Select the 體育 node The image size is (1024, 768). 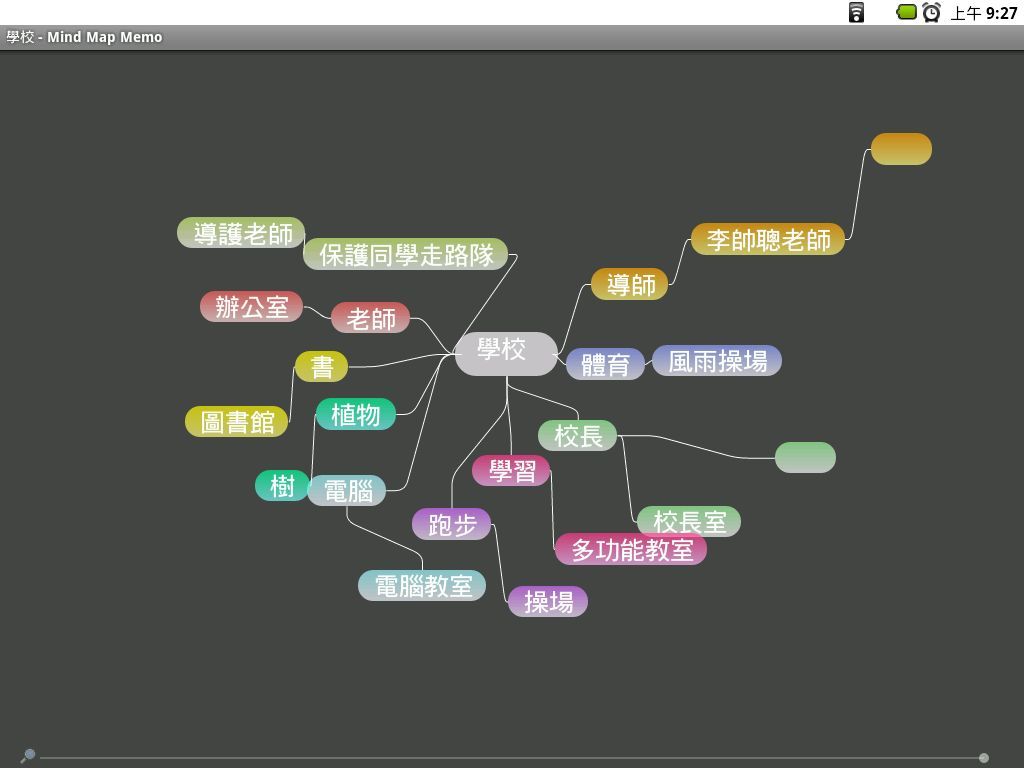605,364
